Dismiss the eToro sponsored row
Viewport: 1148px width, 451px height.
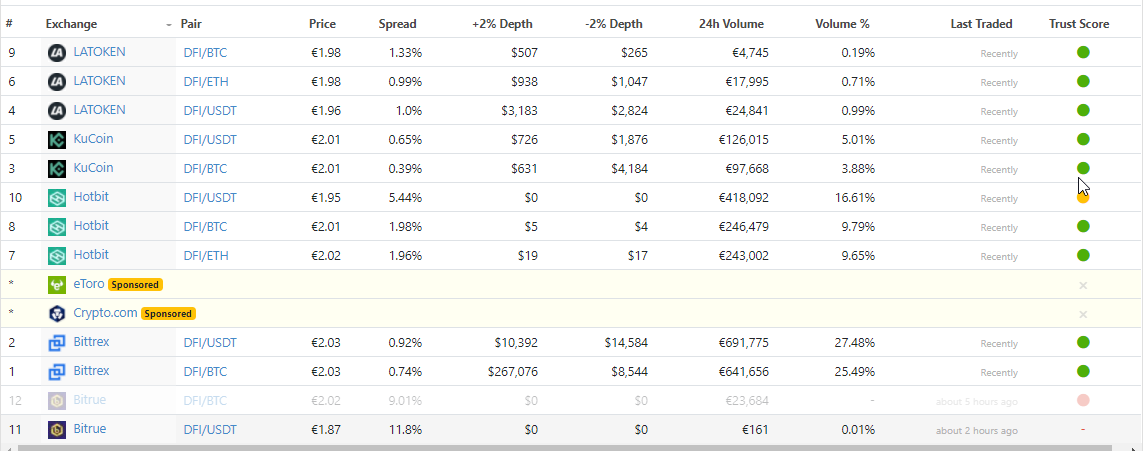tap(1083, 286)
